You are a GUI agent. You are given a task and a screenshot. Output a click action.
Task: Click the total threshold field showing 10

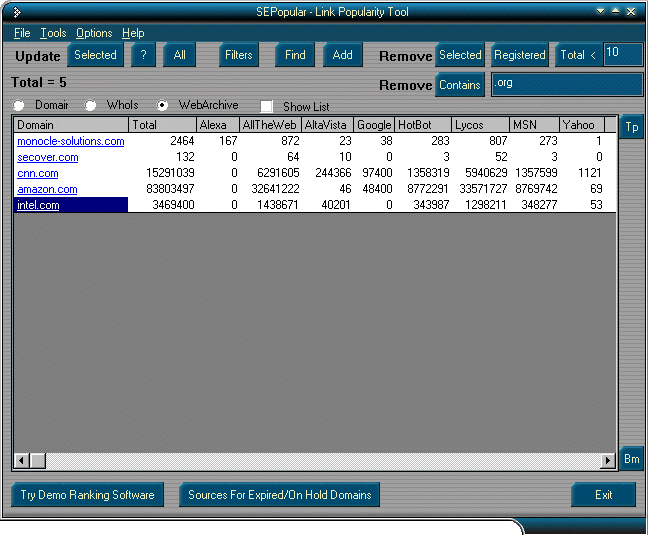click(x=624, y=54)
